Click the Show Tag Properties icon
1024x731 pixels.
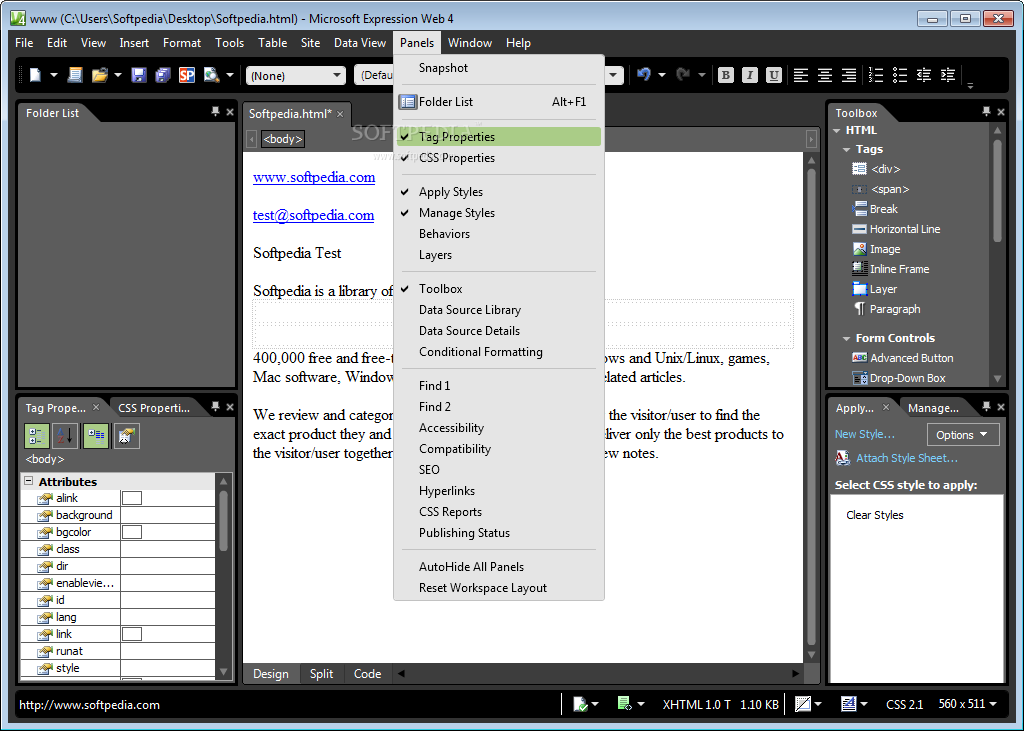click(x=127, y=436)
